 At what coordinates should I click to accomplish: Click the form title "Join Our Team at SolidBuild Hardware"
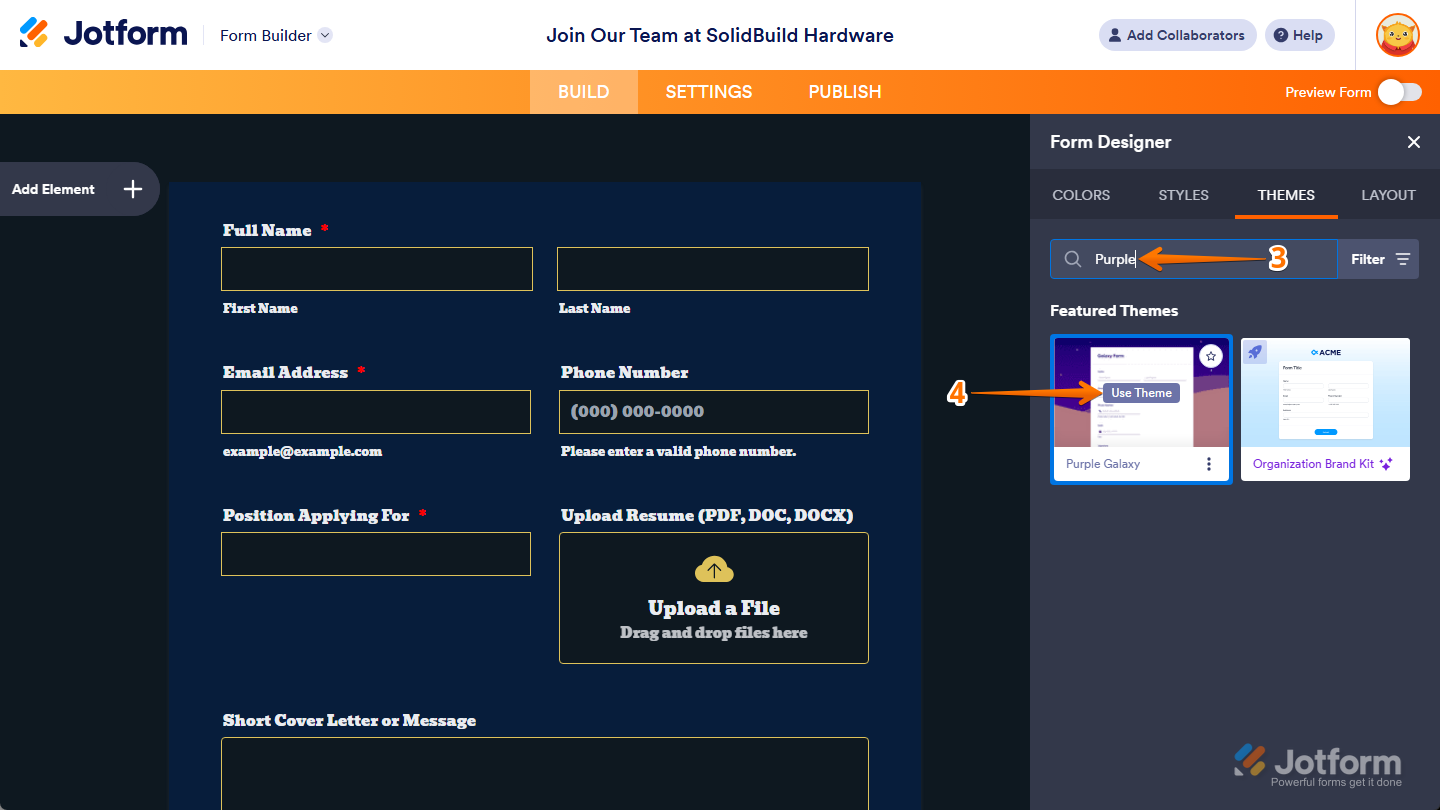coord(720,35)
